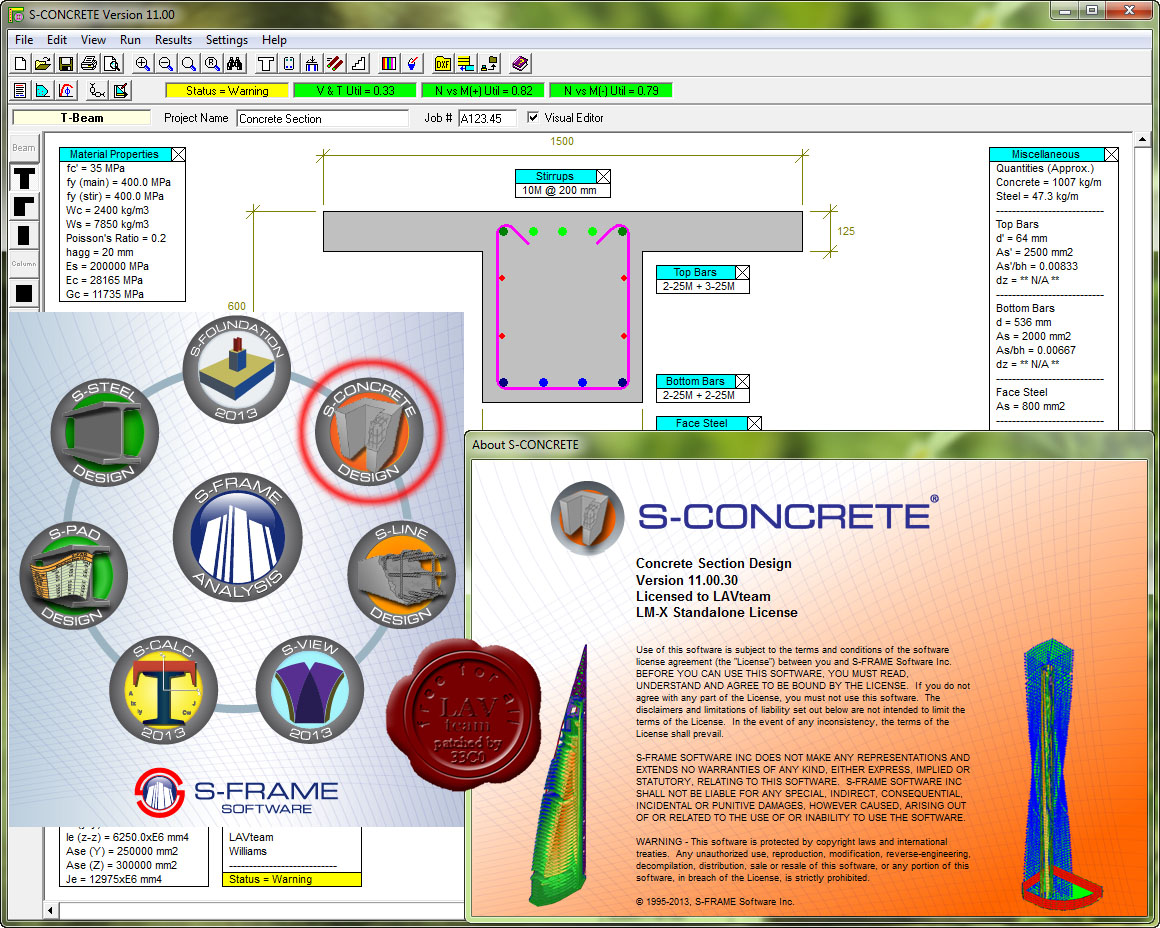1160x928 pixels.
Task: Open the text report icon
Action: coord(20,90)
